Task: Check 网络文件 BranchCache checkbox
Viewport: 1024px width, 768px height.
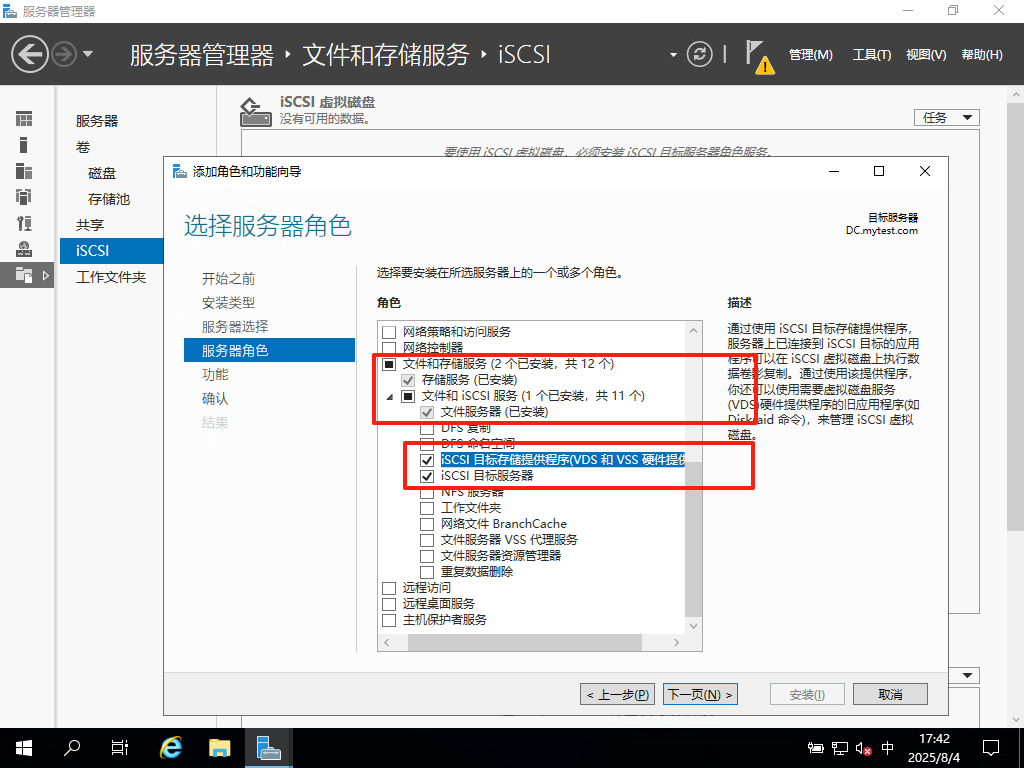Action: (427, 524)
